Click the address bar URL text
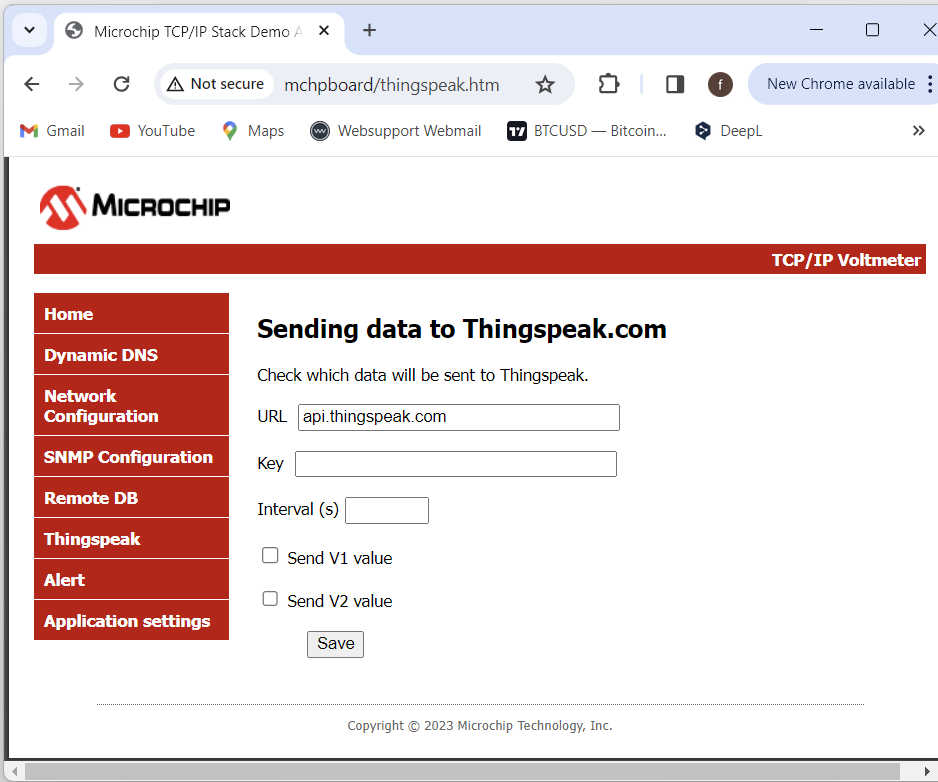 tap(392, 85)
